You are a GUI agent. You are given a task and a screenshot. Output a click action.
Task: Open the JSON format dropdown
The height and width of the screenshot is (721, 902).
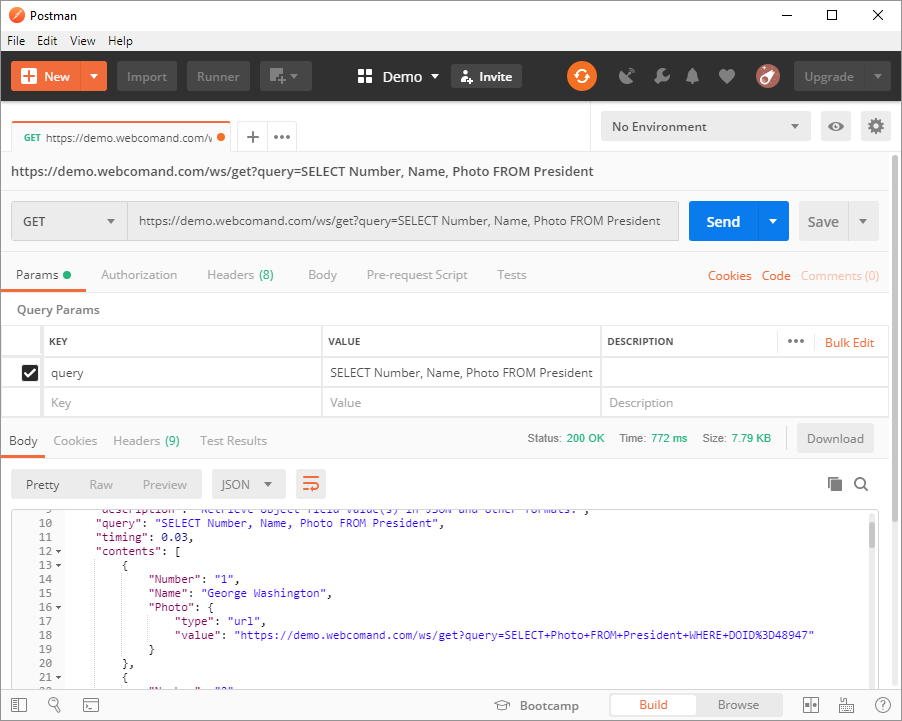point(248,485)
